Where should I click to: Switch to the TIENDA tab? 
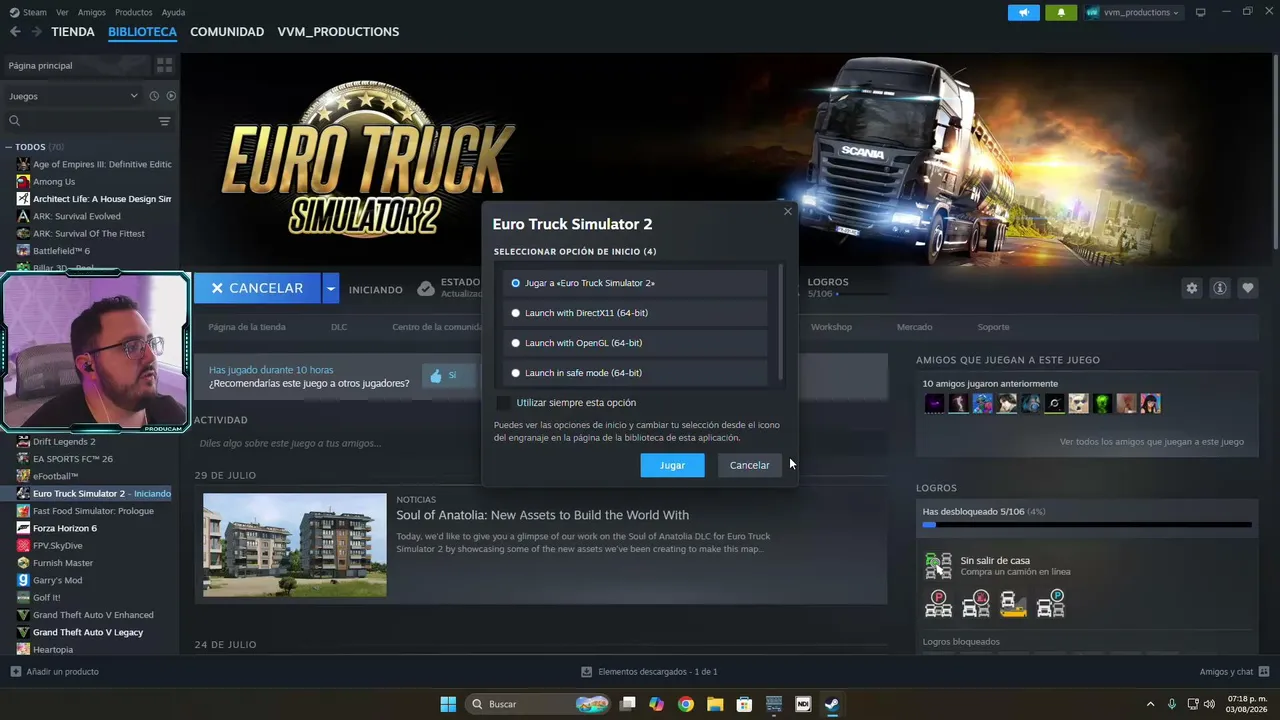tap(73, 32)
